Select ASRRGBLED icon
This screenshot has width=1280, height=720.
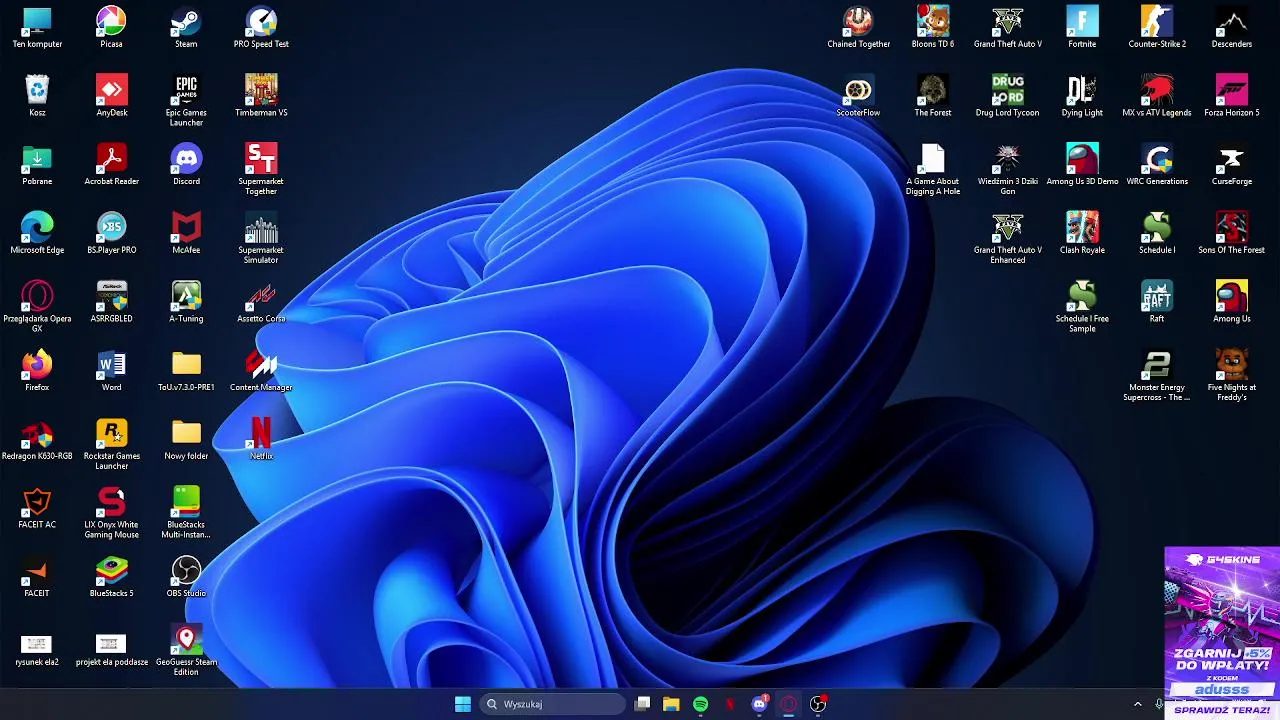pyautogui.click(x=111, y=302)
